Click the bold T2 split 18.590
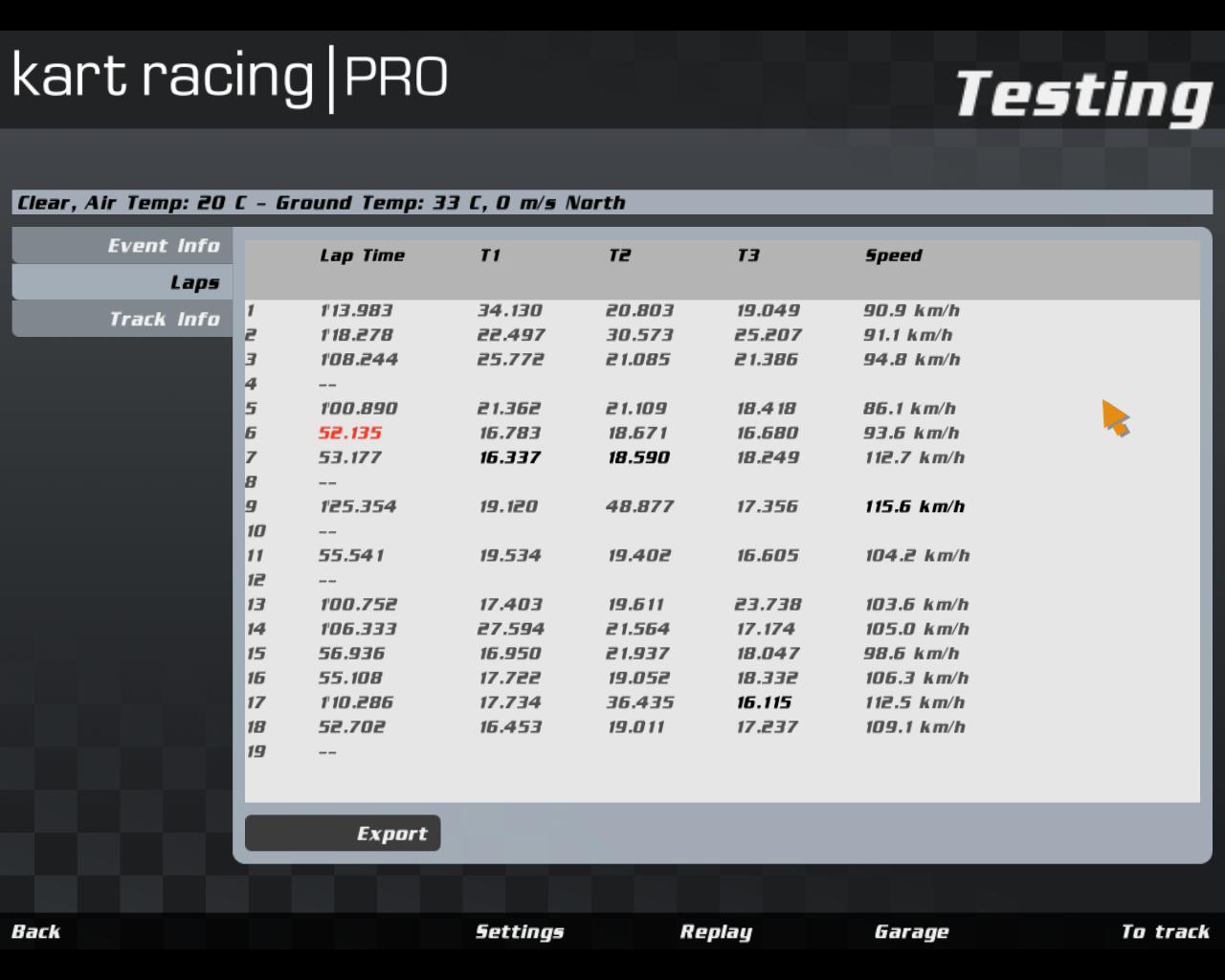This screenshot has width=1225, height=980. 638,457
